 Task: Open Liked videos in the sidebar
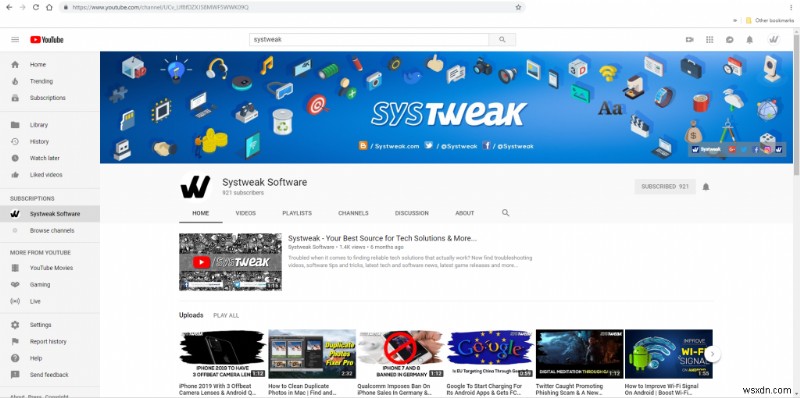click(50, 175)
